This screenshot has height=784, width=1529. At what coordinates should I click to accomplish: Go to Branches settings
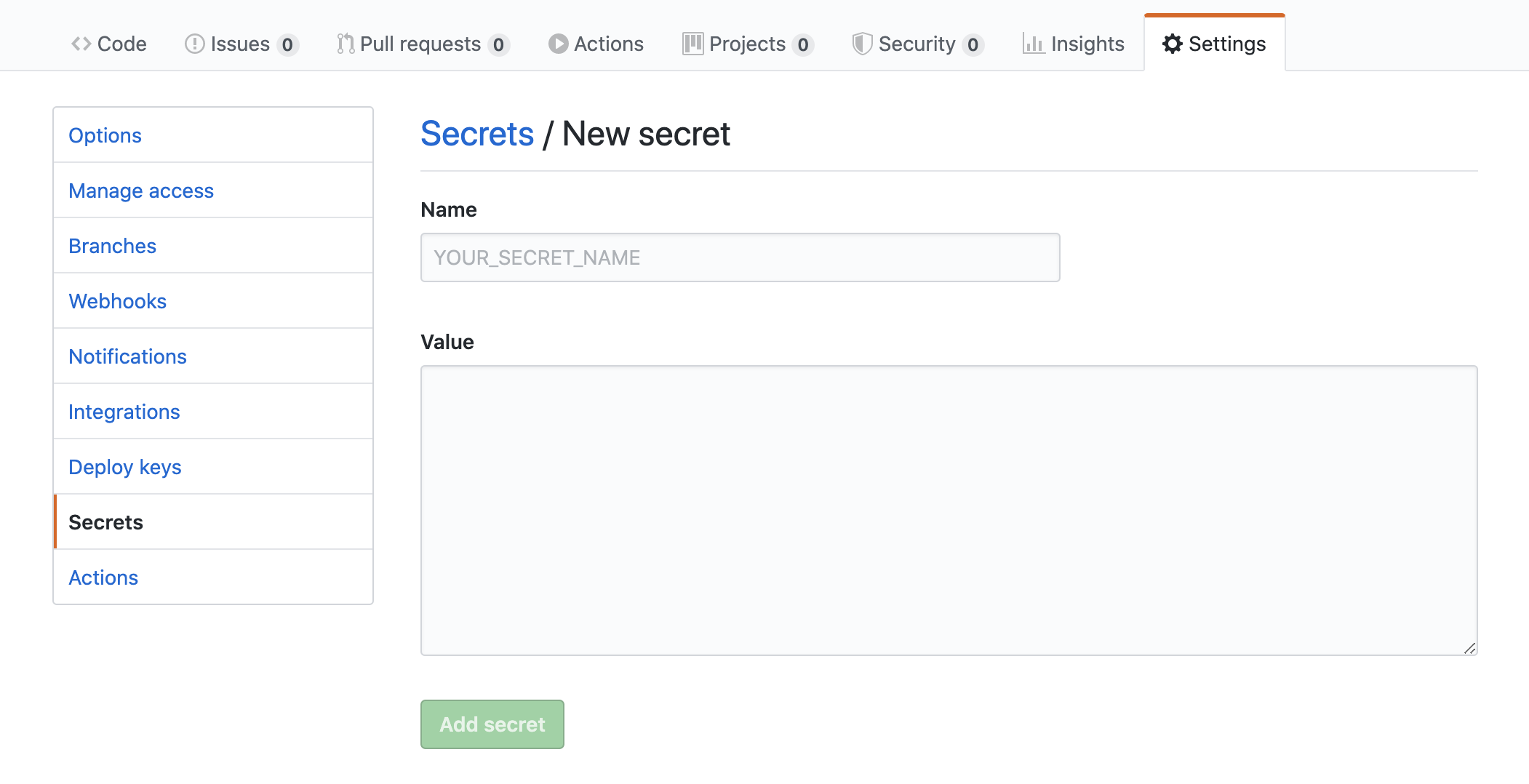112,246
